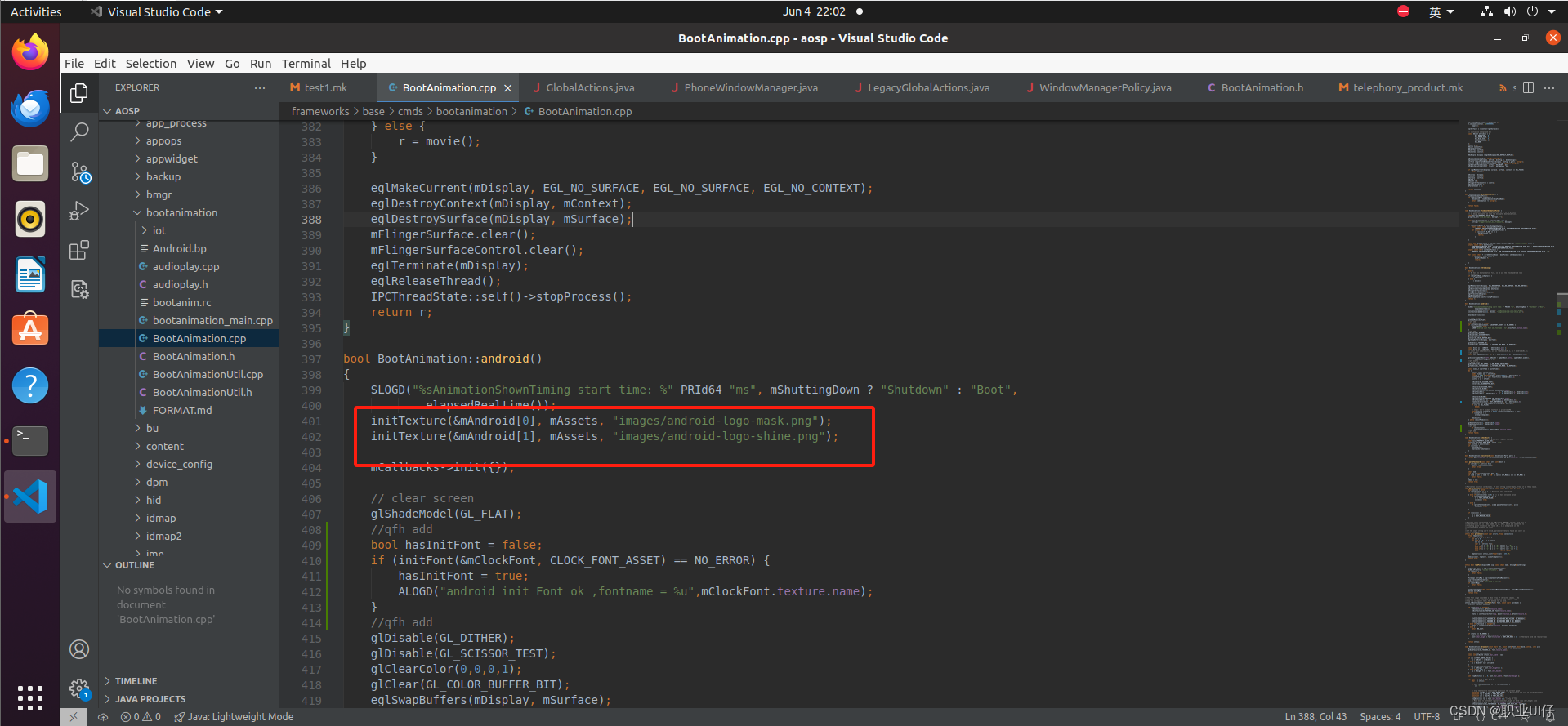Click bootanimation in the breadcrumb path

click(x=471, y=111)
